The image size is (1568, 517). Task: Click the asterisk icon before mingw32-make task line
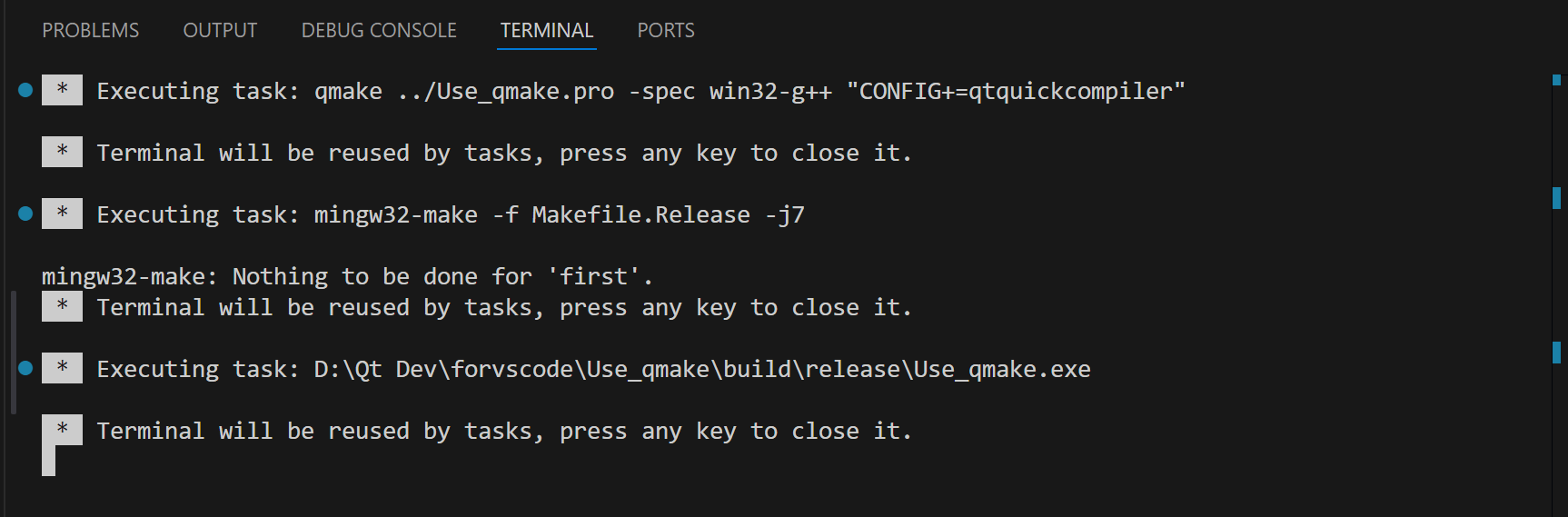[62, 214]
